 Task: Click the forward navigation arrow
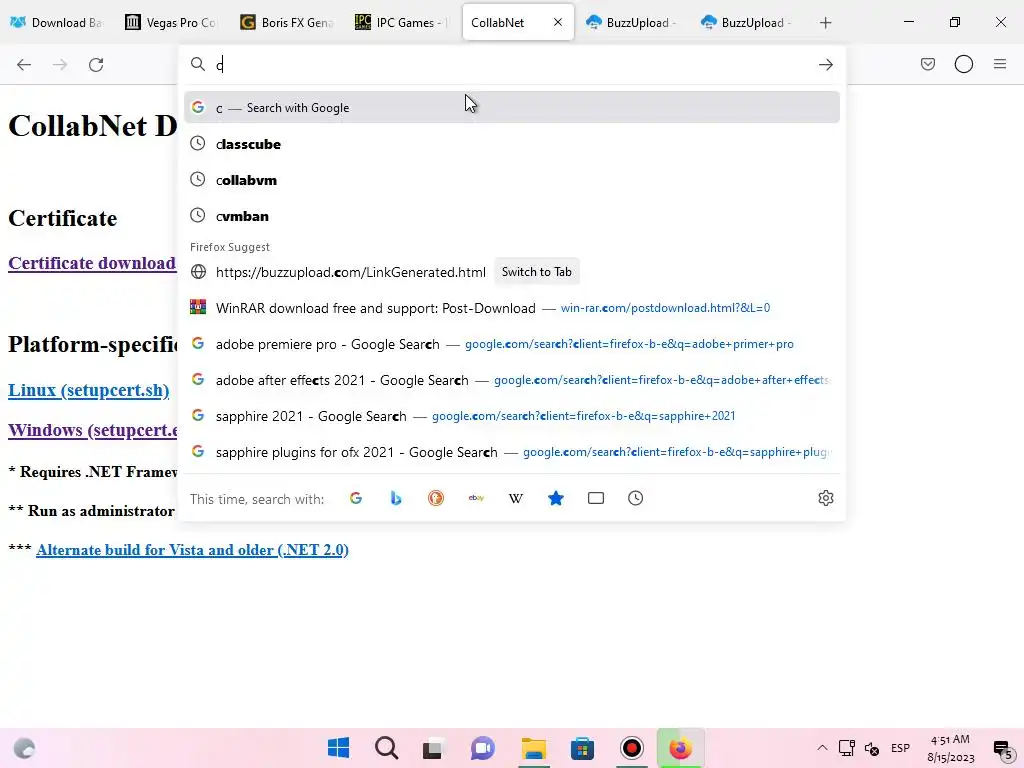(x=60, y=65)
